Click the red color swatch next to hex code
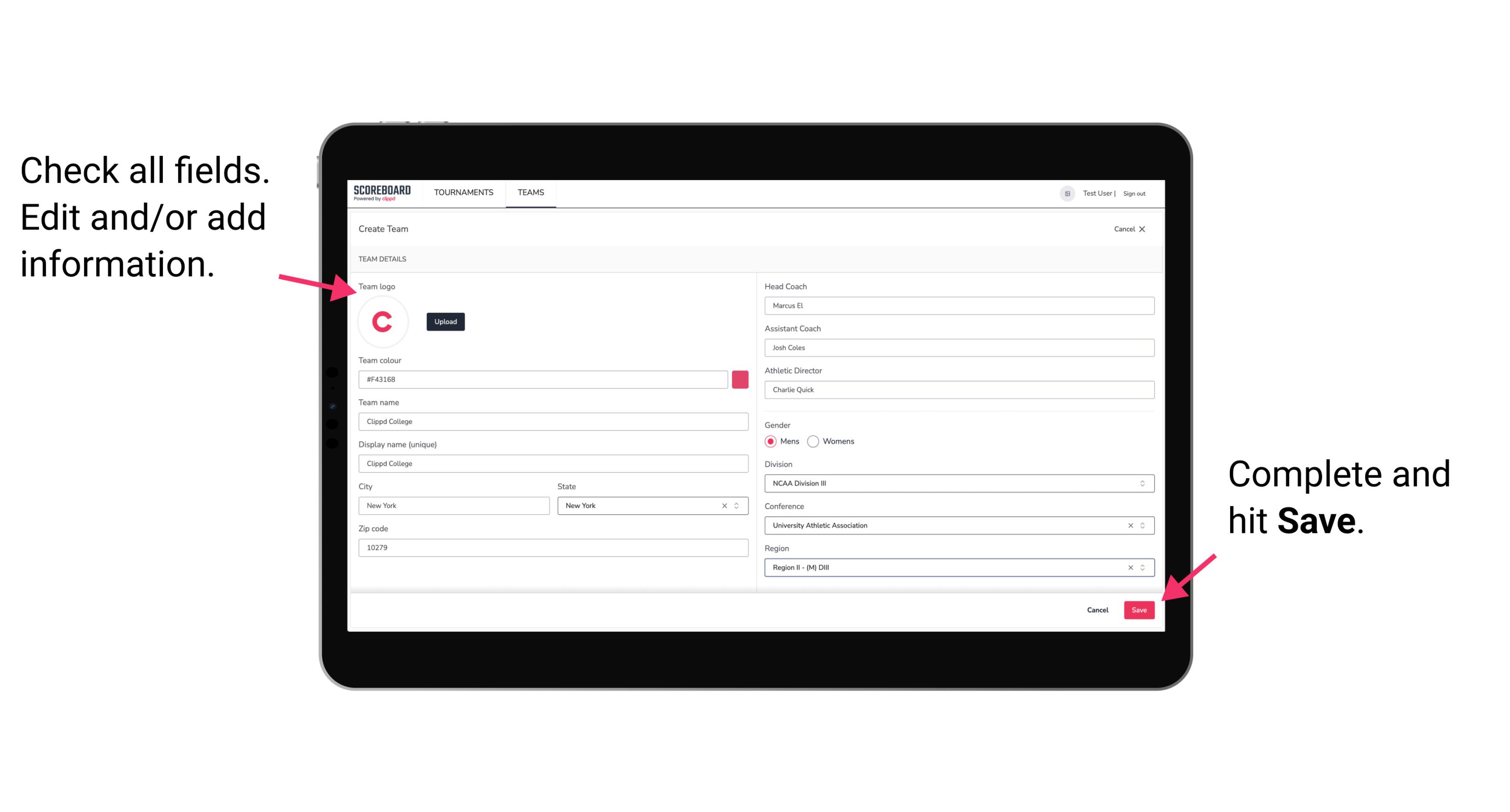The image size is (1510, 812). [742, 379]
